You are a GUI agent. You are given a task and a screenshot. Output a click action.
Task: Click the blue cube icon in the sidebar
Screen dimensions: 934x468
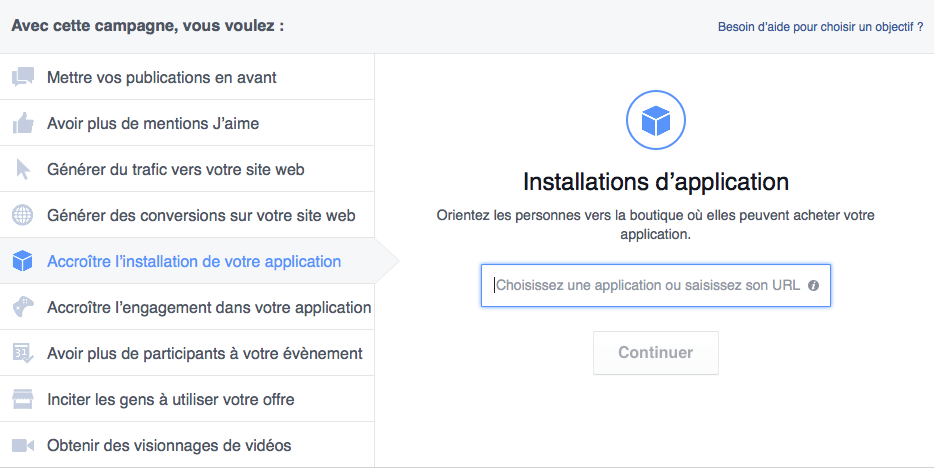pyautogui.click(x=22, y=261)
